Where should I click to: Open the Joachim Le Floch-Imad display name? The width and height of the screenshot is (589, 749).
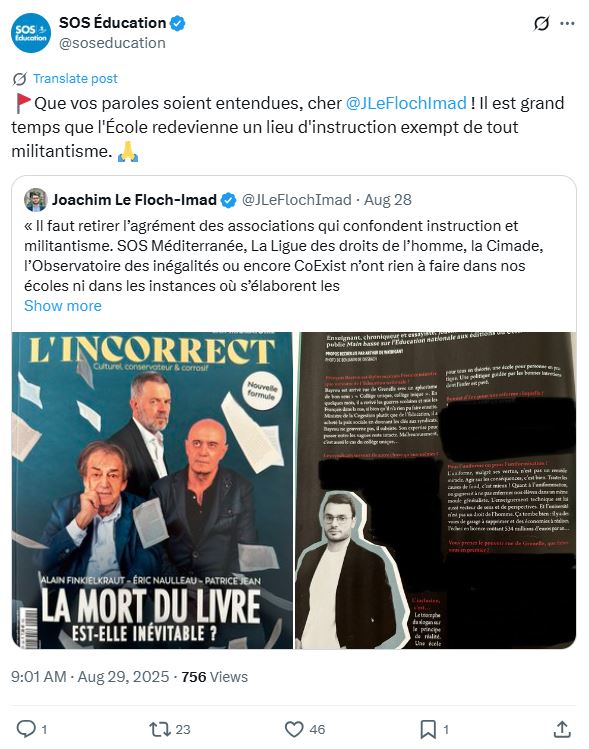coord(135,200)
